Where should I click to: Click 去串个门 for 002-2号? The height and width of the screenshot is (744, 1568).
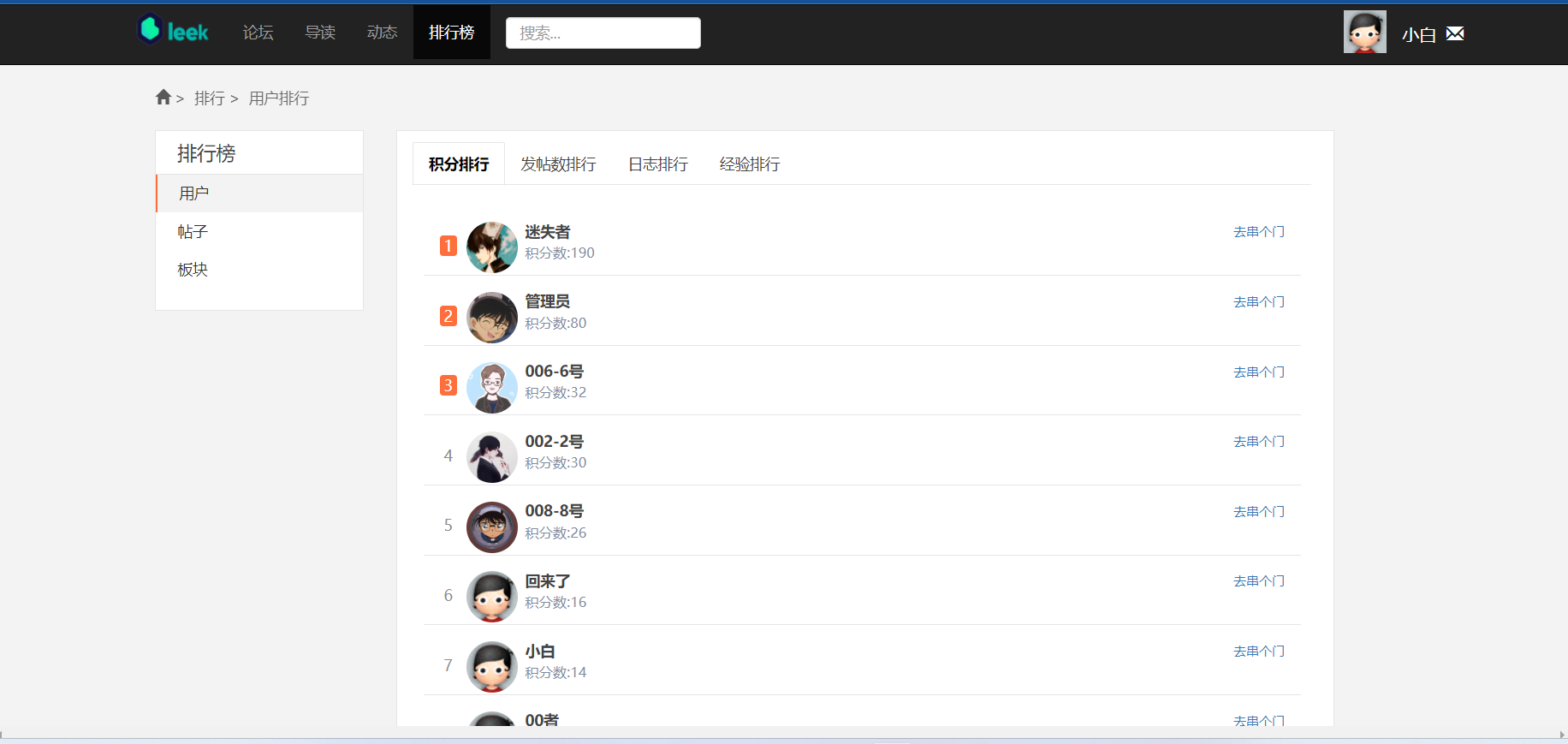(x=1259, y=442)
